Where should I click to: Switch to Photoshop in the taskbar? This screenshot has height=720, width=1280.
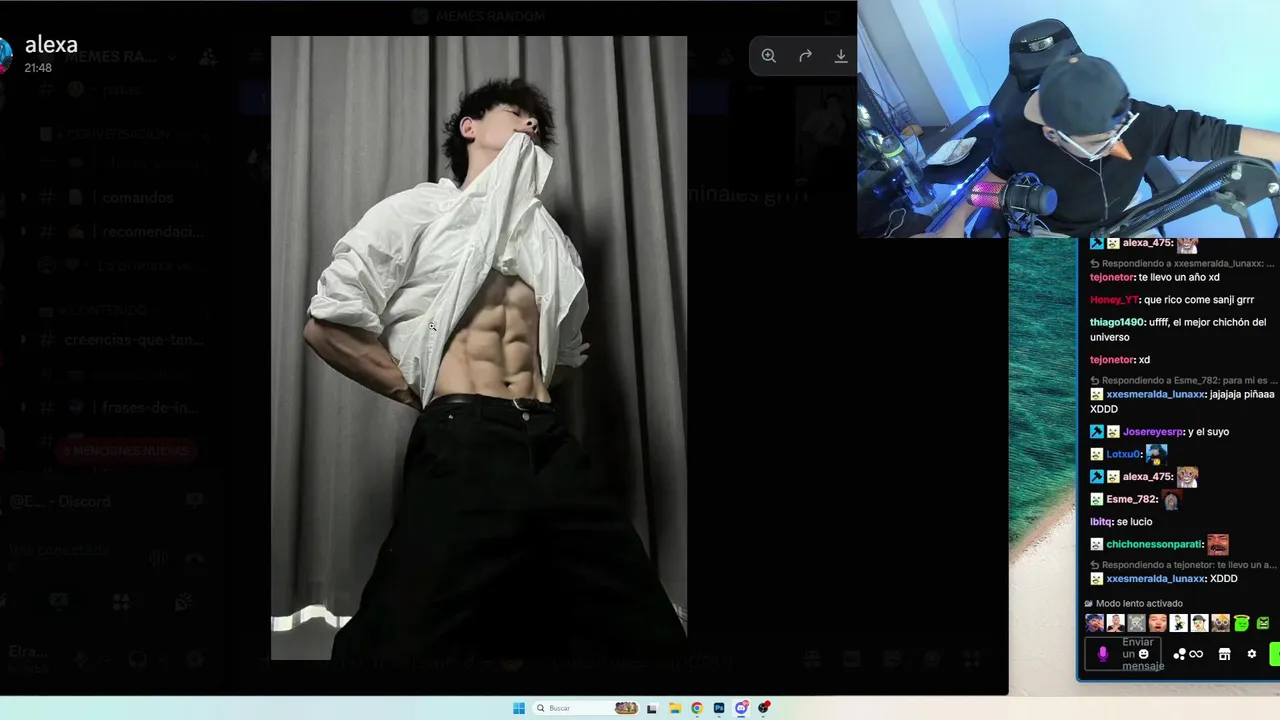pyautogui.click(x=719, y=708)
